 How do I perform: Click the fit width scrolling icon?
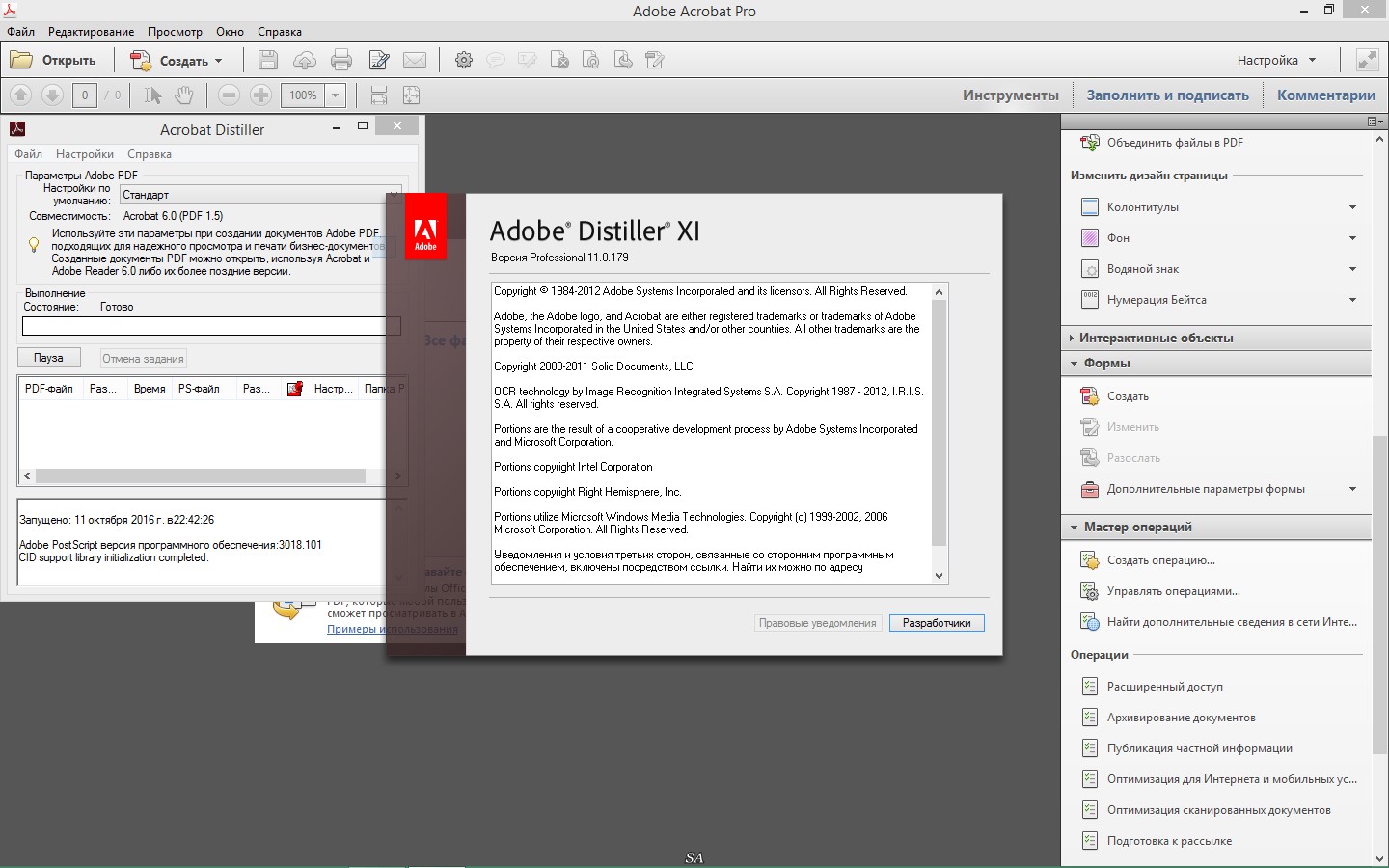[379, 95]
